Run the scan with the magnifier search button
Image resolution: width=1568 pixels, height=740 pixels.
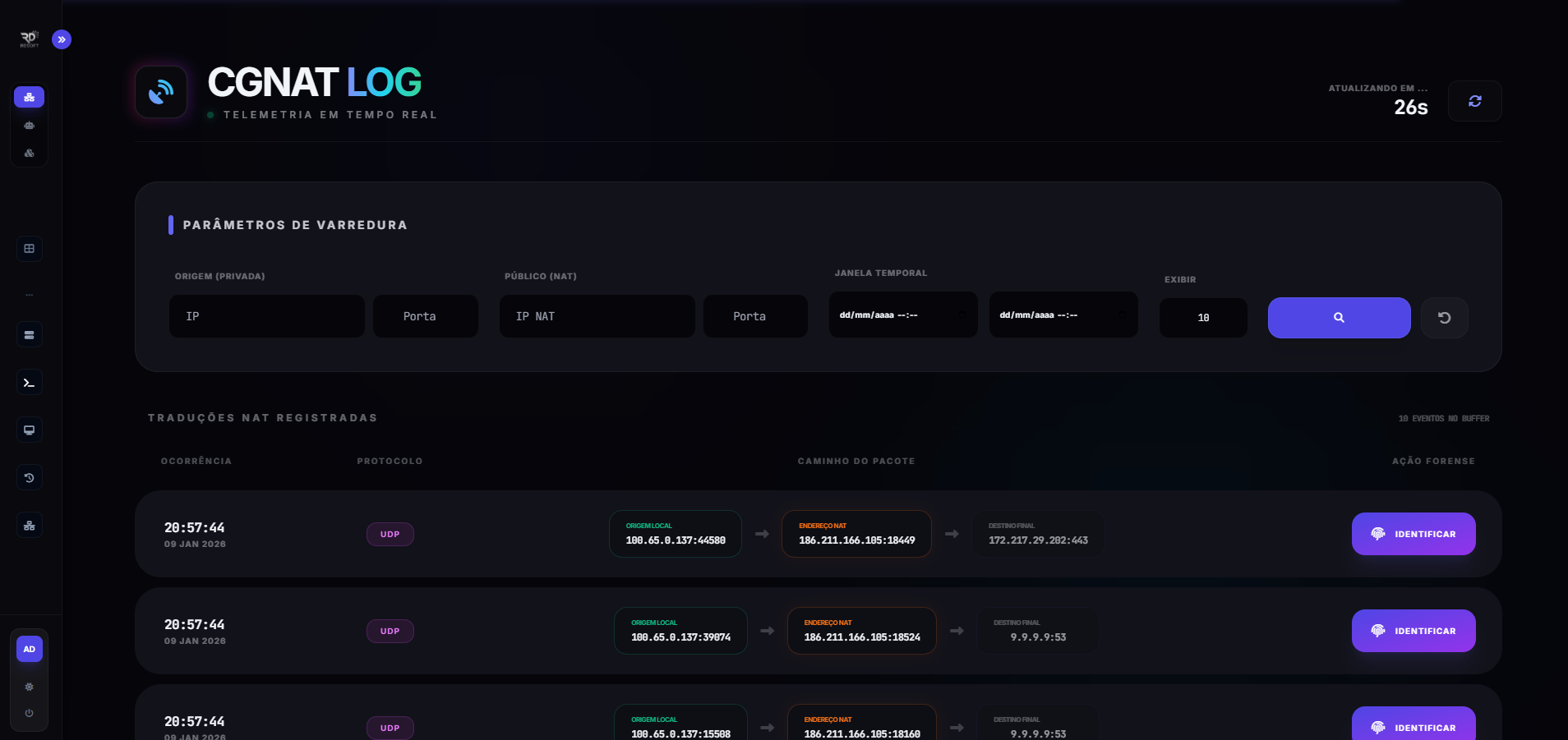1339,318
